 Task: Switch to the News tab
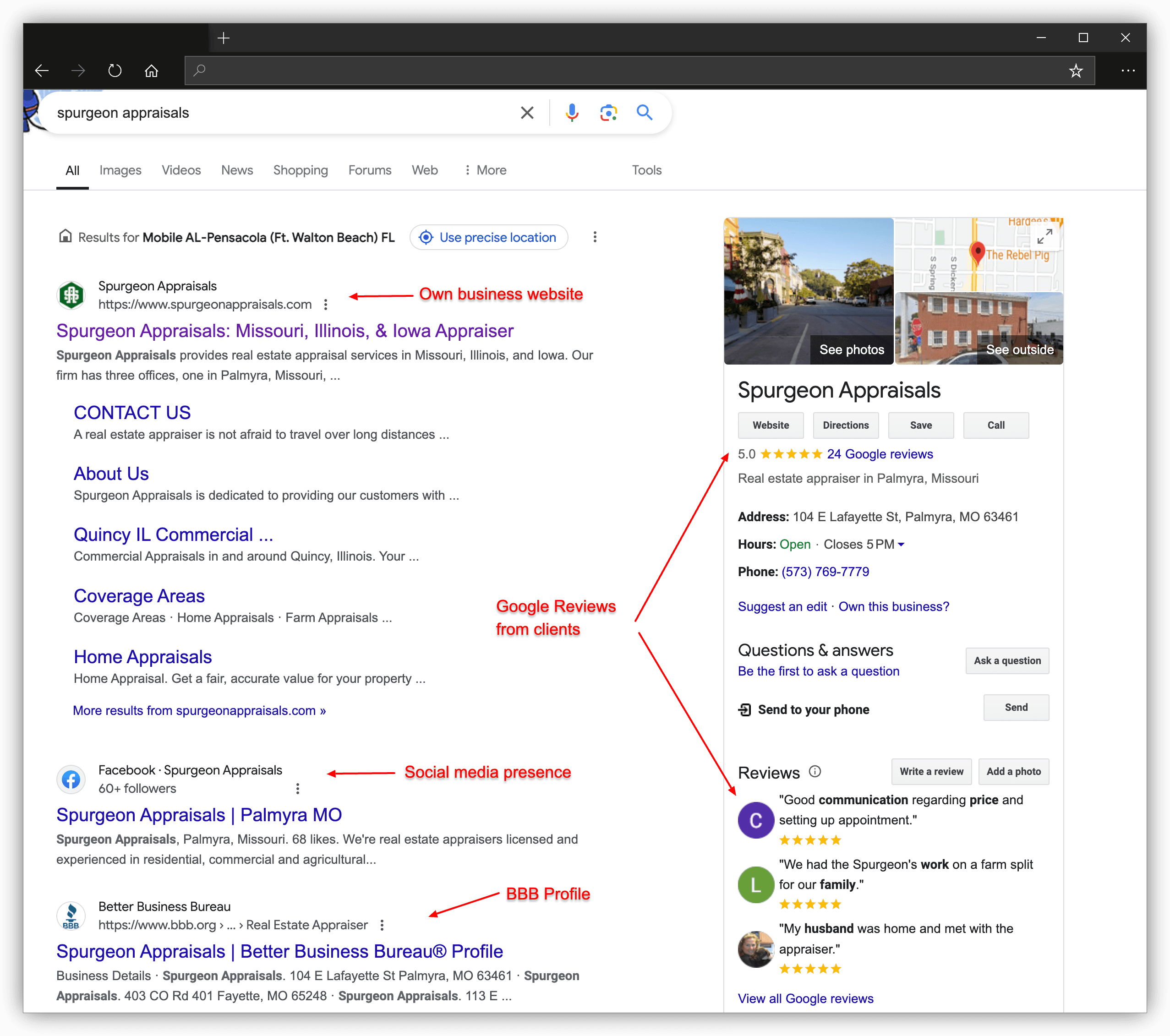[x=236, y=170]
